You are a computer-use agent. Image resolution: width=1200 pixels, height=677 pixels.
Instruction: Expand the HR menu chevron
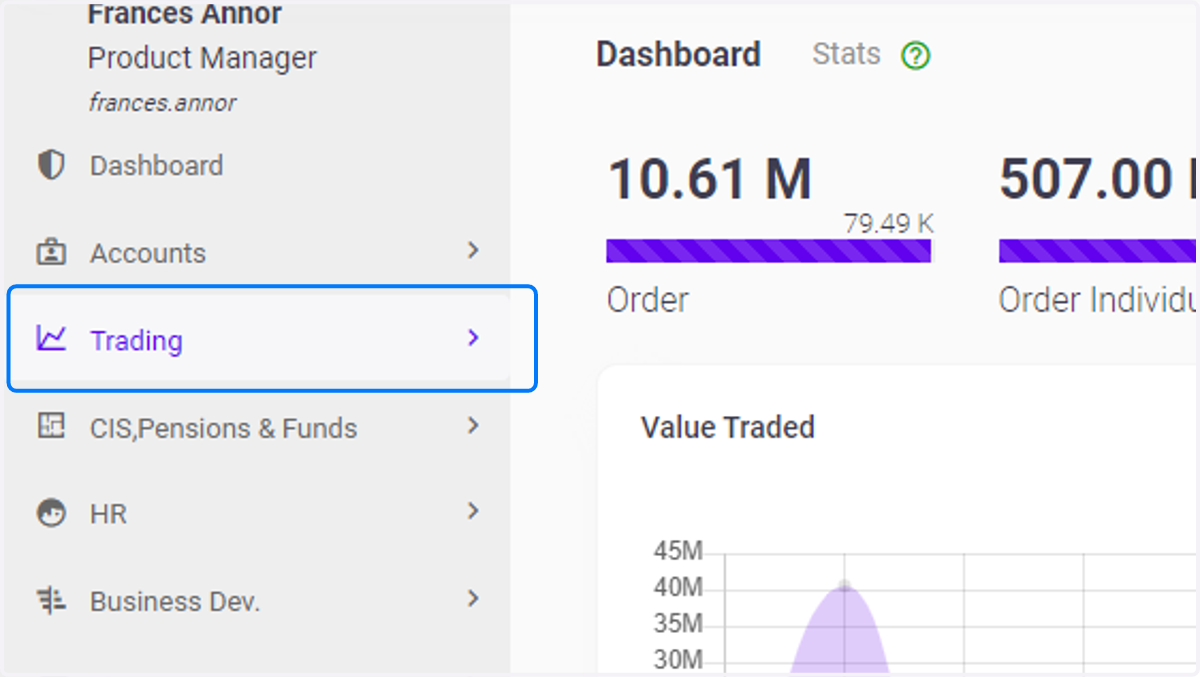tap(474, 511)
